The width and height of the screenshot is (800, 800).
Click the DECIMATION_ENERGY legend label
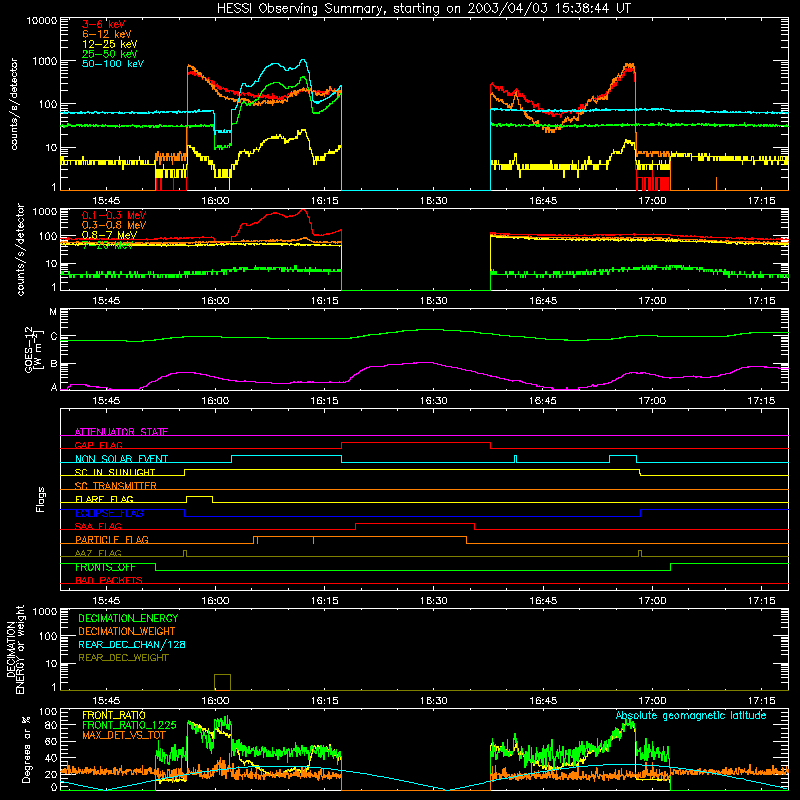pos(128,618)
